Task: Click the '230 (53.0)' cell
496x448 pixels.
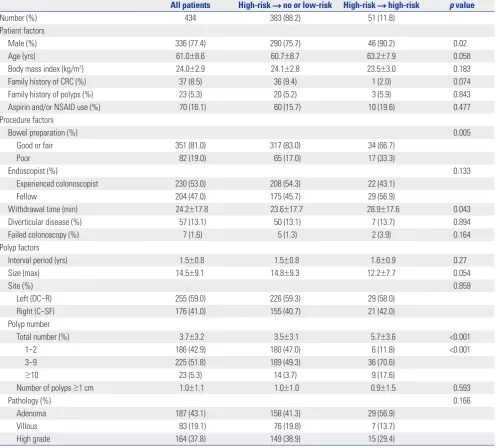Action: tap(191, 184)
